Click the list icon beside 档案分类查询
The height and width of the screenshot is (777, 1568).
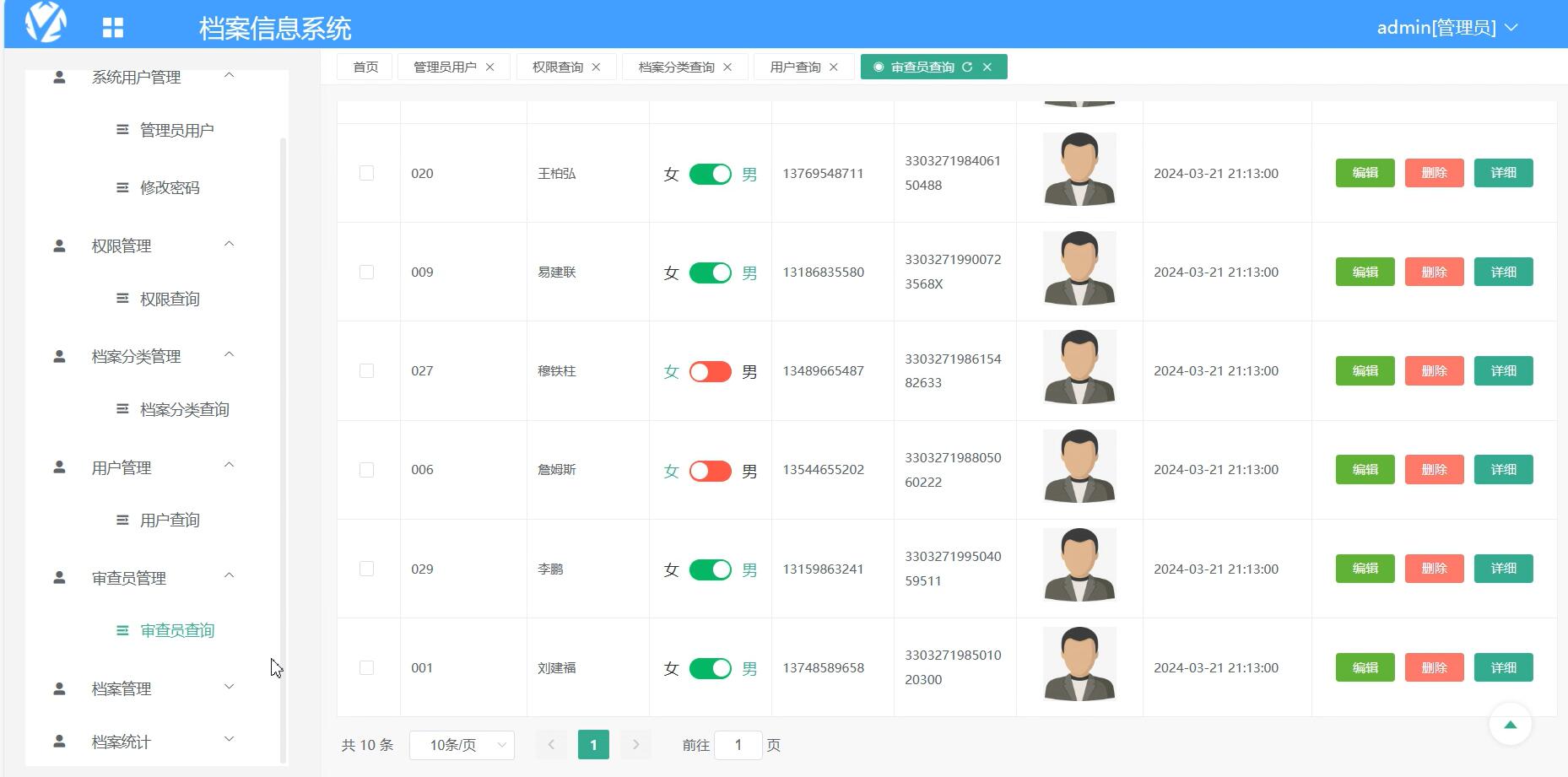pyautogui.click(x=122, y=408)
